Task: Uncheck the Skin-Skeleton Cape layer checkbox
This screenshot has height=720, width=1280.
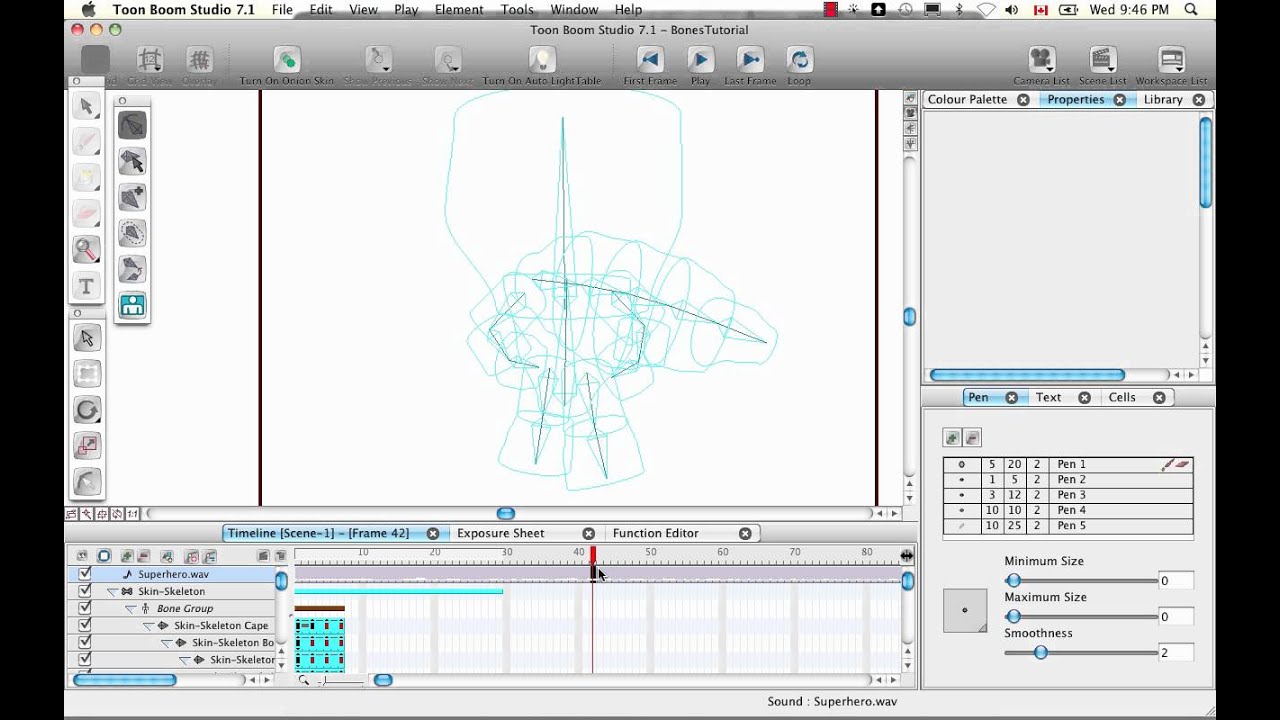Action: pyautogui.click(x=85, y=625)
